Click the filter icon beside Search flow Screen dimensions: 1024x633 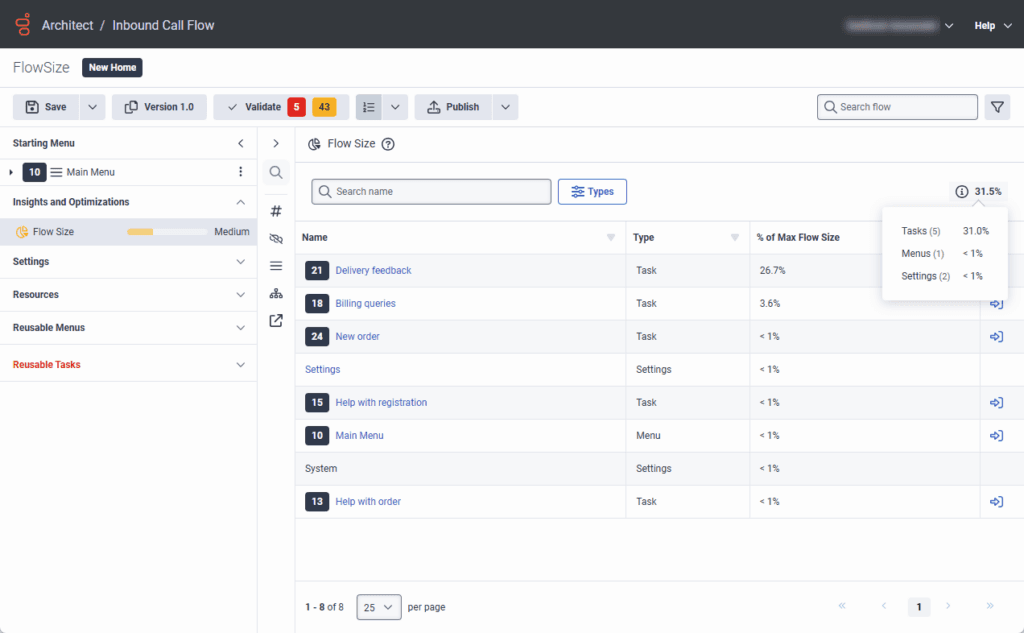(997, 106)
